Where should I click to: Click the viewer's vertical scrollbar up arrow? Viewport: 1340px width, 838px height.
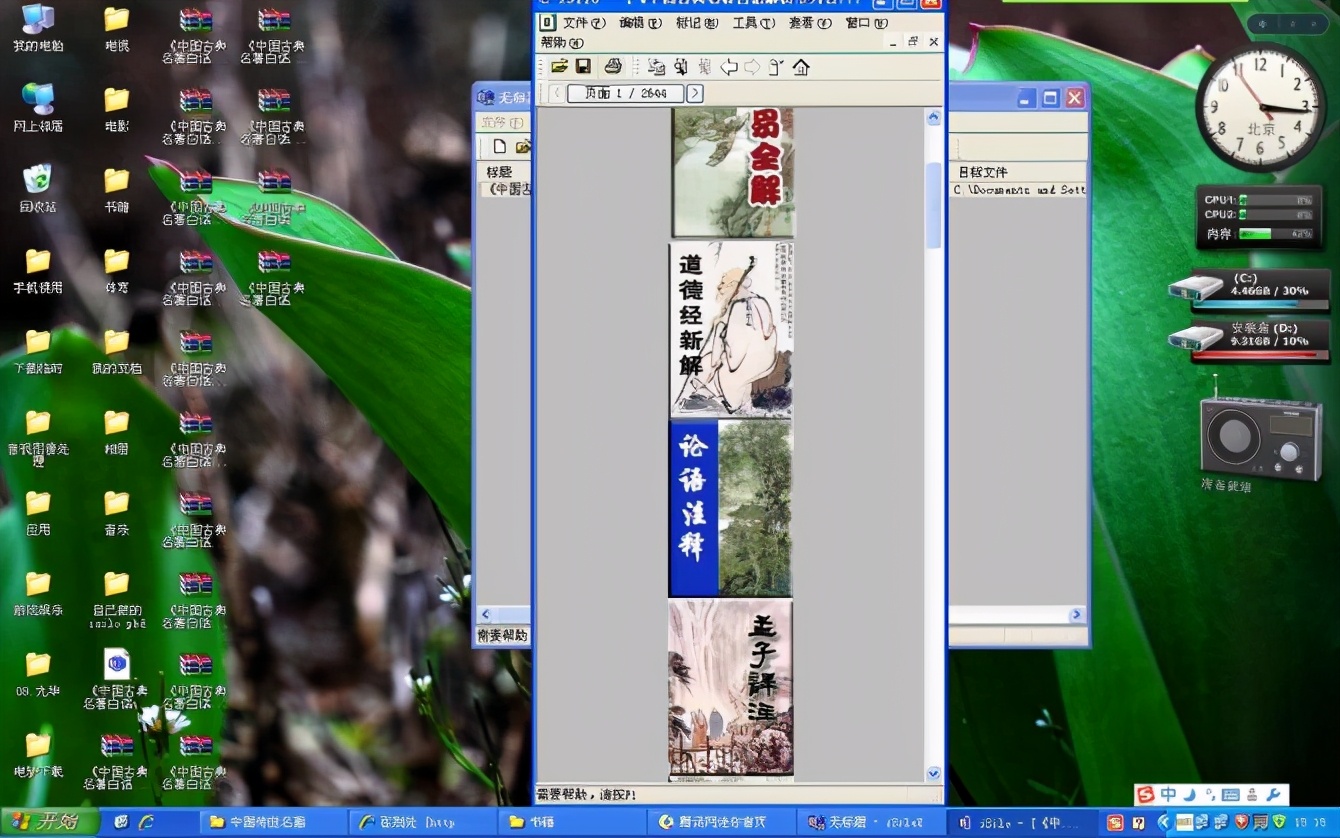(x=934, y=117)
